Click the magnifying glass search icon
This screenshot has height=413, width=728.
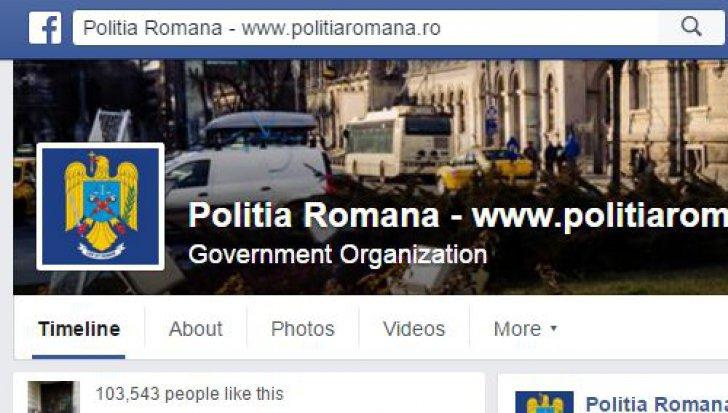[691, 27]
